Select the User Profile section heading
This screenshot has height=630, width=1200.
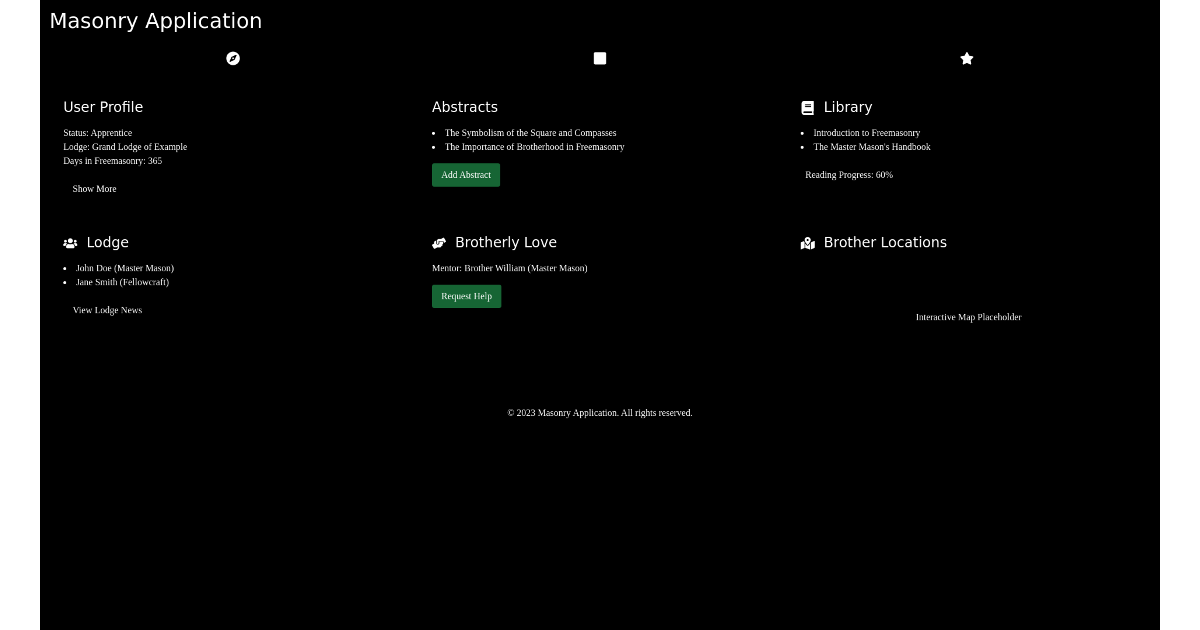pyautogui.click(x=103, y=107)
